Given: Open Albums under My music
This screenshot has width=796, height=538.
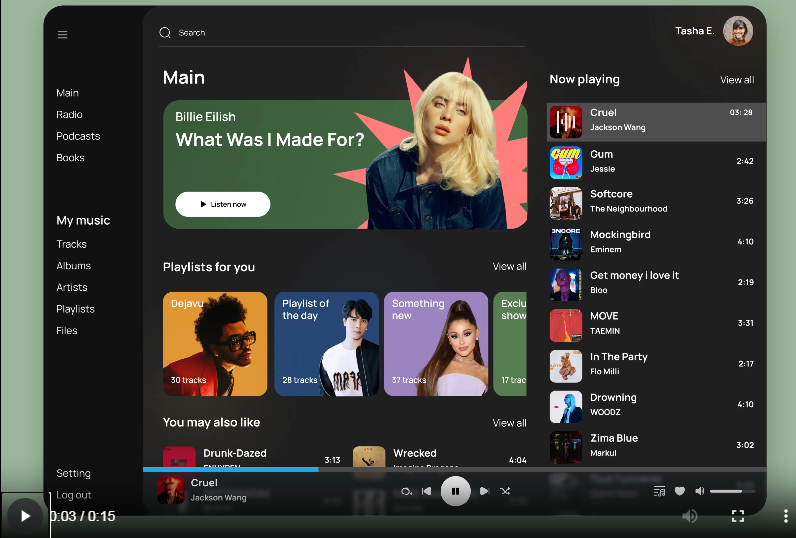Looking at the screenshot, I should tap(74, 266).
